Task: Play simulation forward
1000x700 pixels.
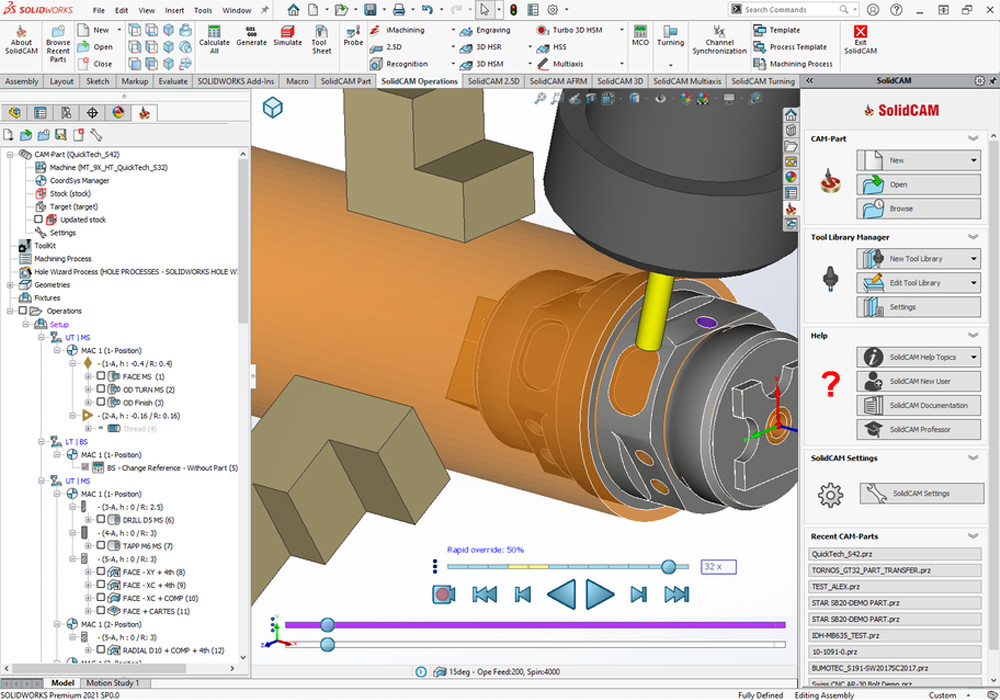Action: coord(599,594)
